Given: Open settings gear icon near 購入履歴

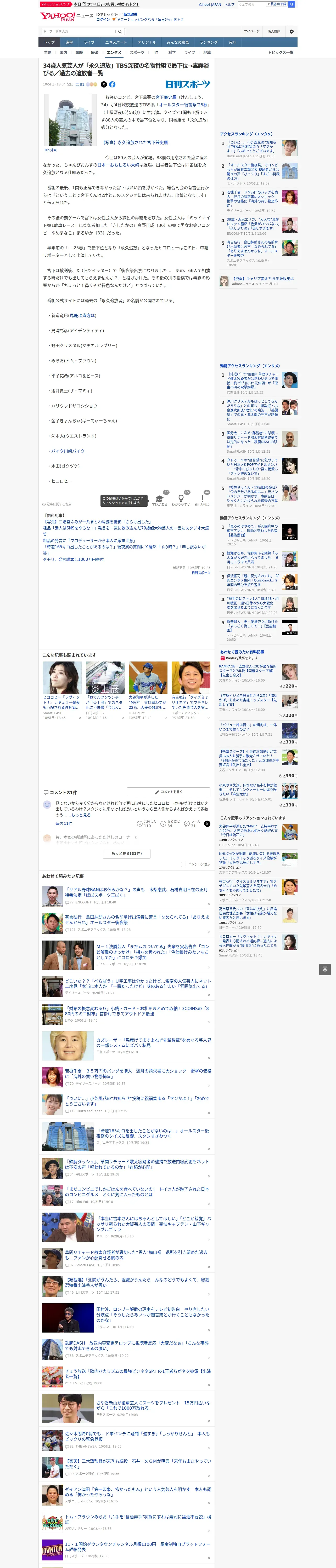Looking at the screenshot, I should click(292, 31).
